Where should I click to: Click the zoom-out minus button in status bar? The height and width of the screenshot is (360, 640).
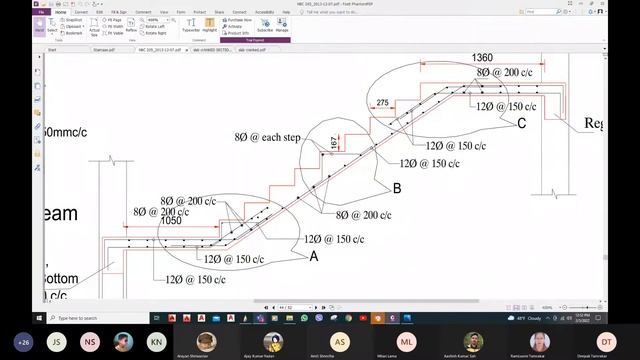coord(564,307)
